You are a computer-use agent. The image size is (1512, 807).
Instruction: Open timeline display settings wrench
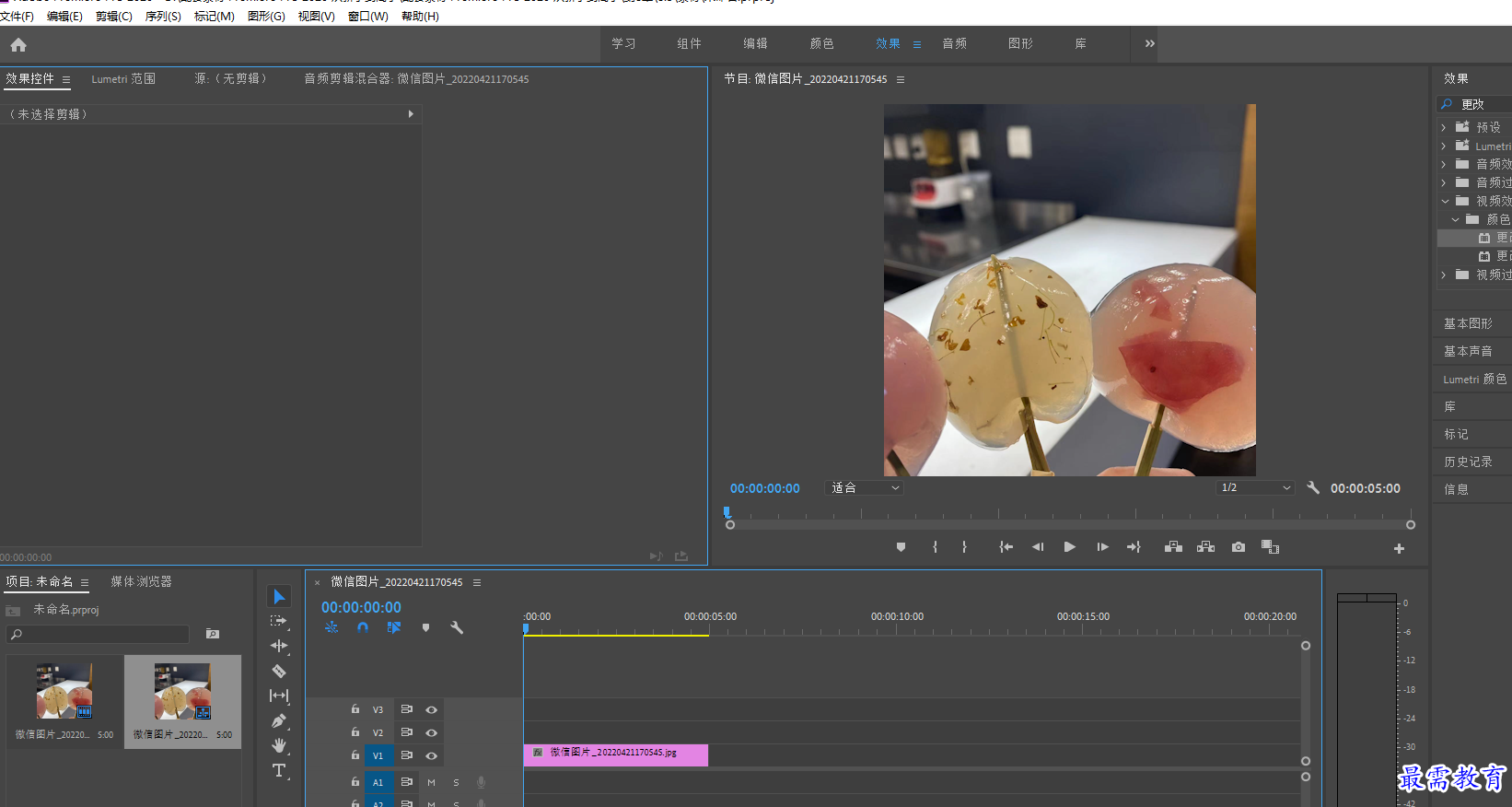coord(457,627)
